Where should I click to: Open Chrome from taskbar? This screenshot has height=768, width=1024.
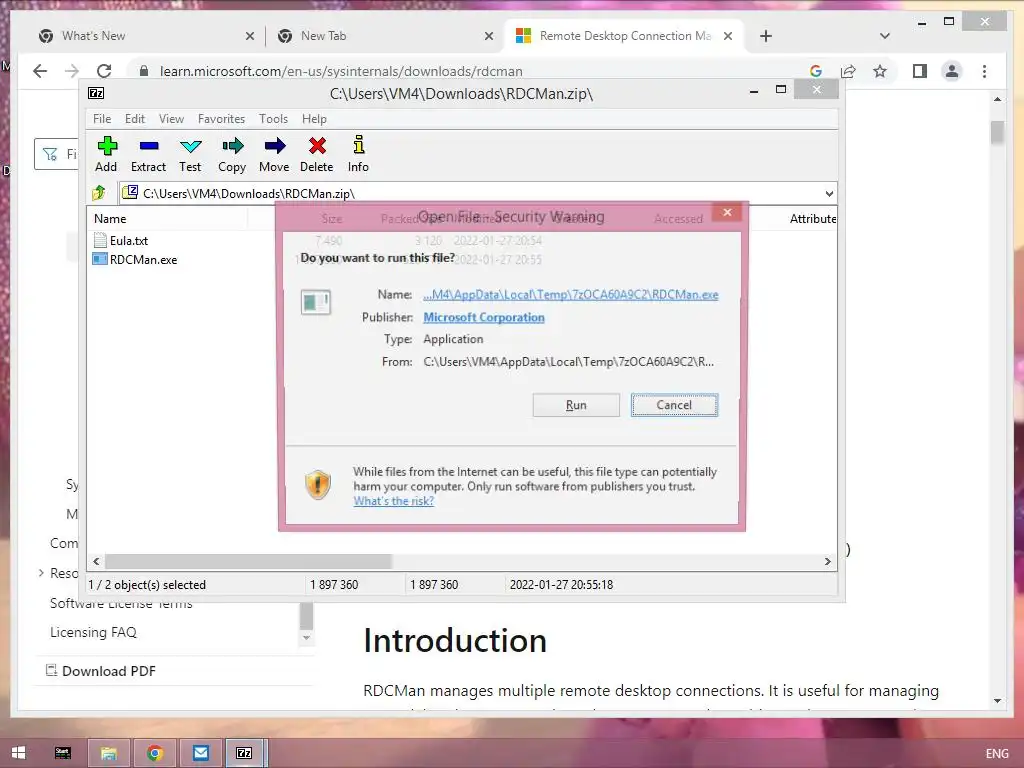point(155,753)
